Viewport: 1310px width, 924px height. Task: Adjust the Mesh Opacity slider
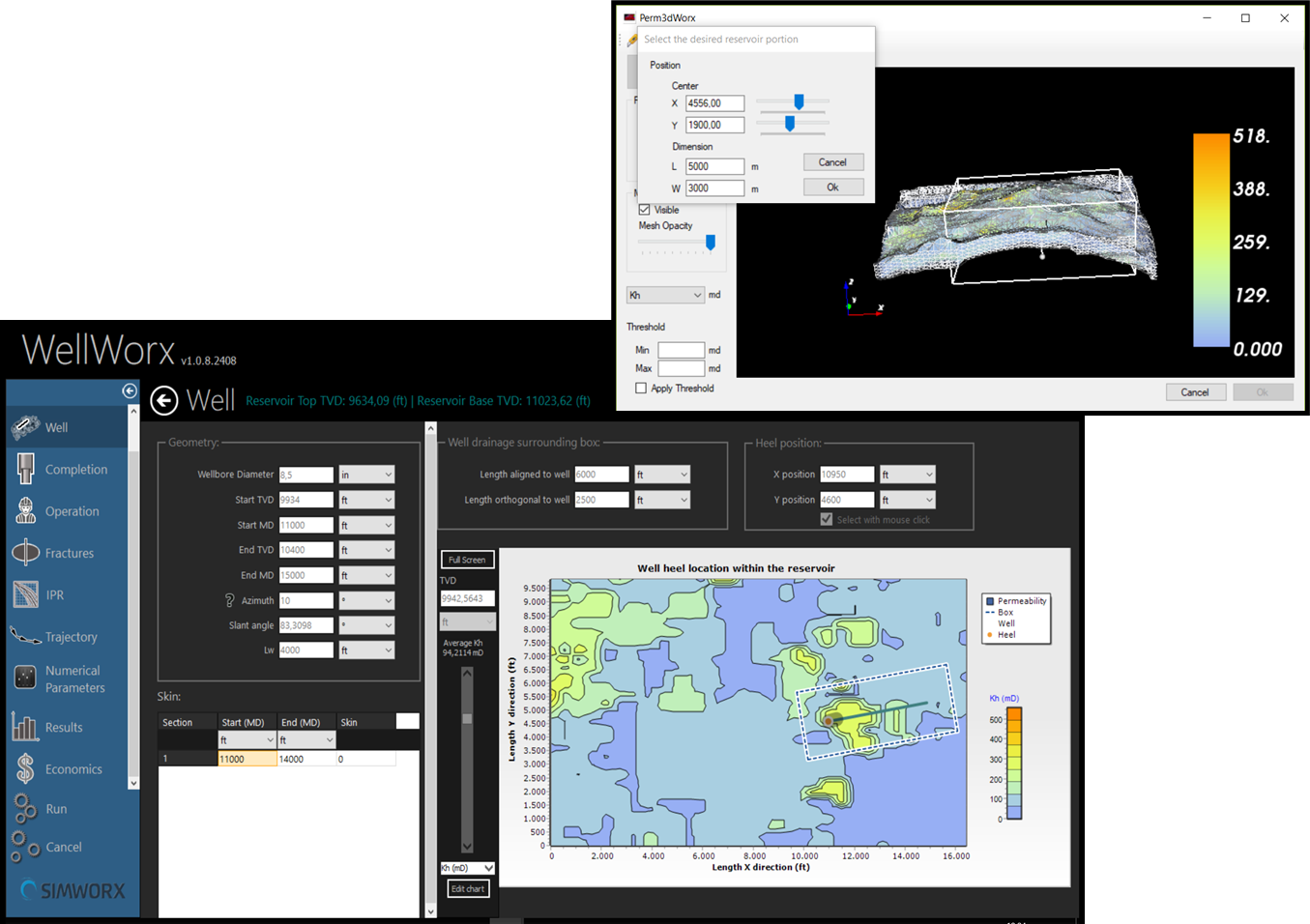711,243
